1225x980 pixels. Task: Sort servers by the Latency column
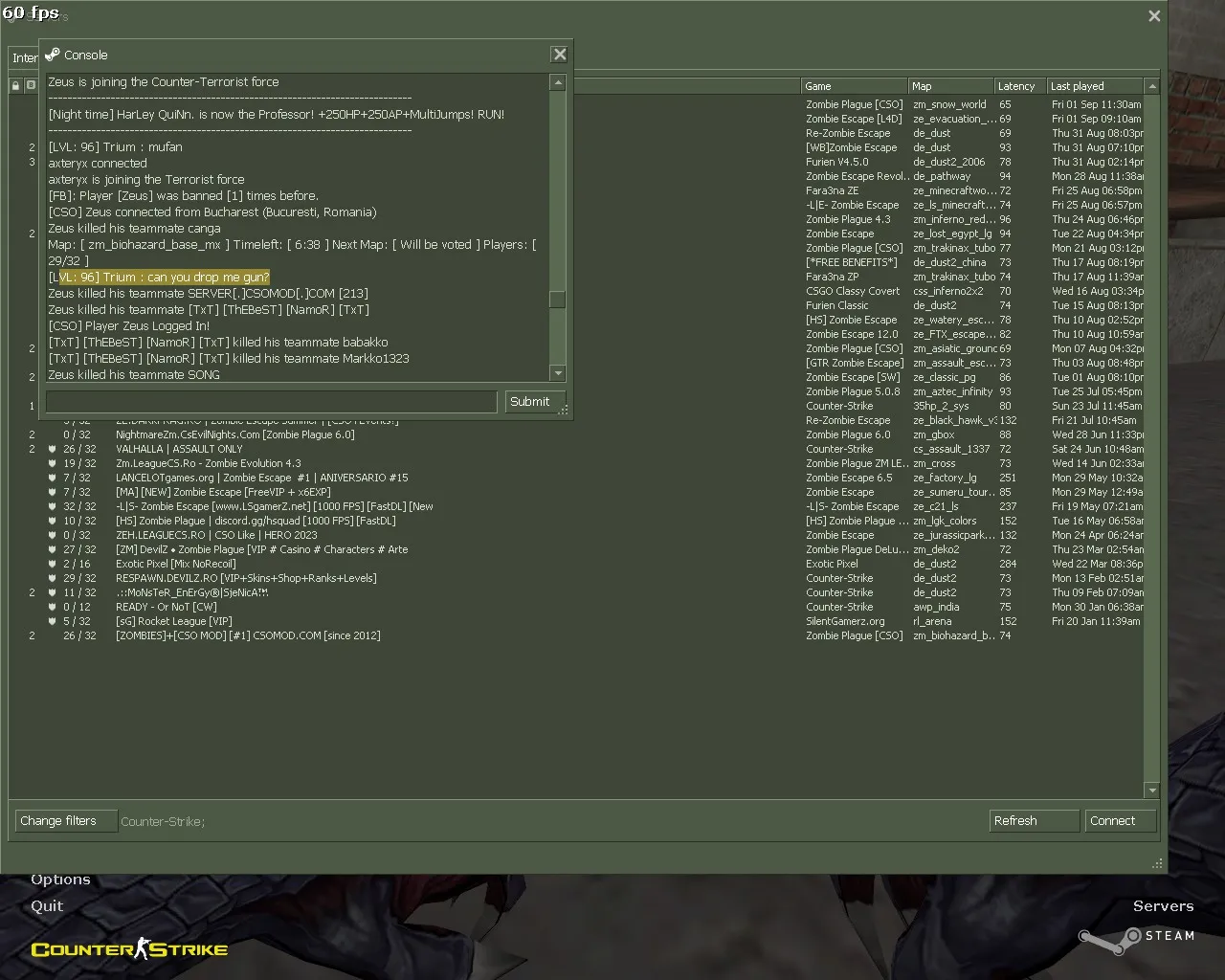click(1019, 86)
